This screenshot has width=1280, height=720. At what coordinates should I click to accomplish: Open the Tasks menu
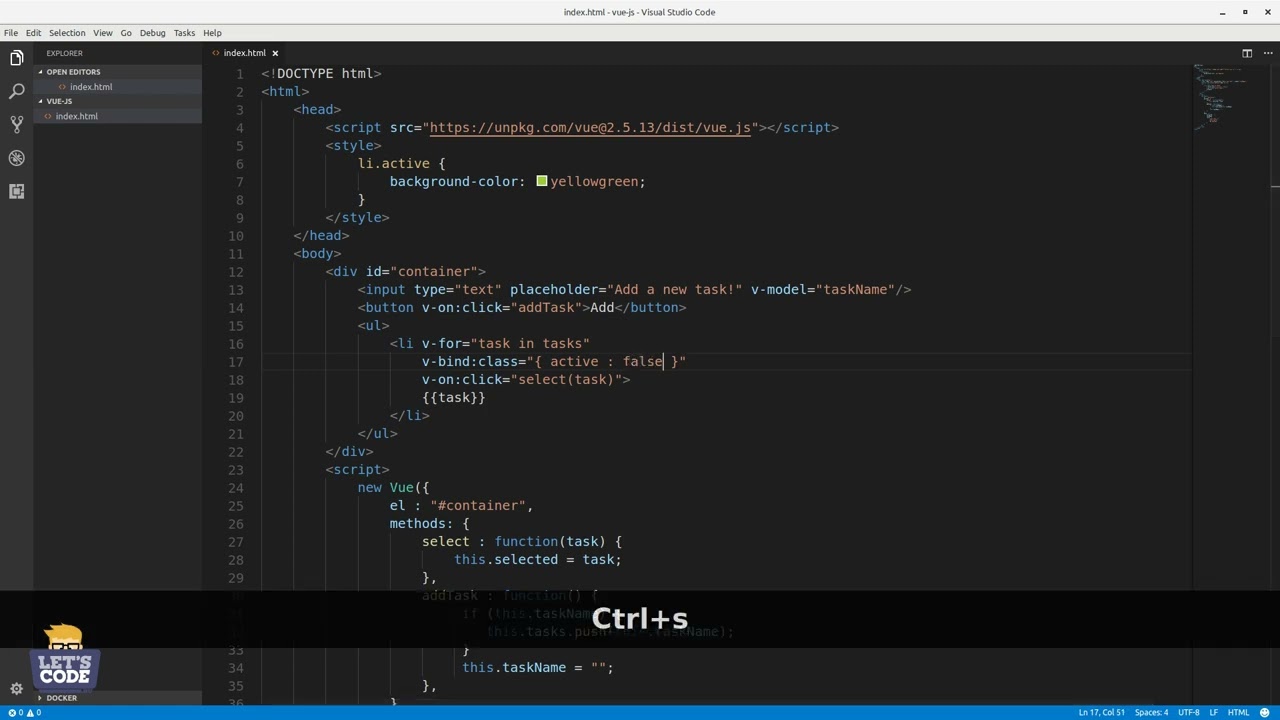tap(184, 33)
